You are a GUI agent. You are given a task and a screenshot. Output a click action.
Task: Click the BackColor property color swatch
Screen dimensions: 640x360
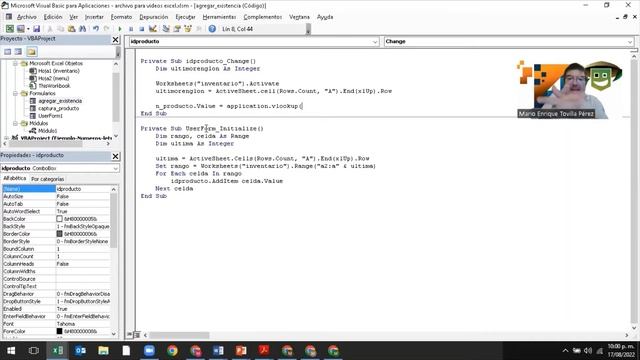click(x=59, y=219)
